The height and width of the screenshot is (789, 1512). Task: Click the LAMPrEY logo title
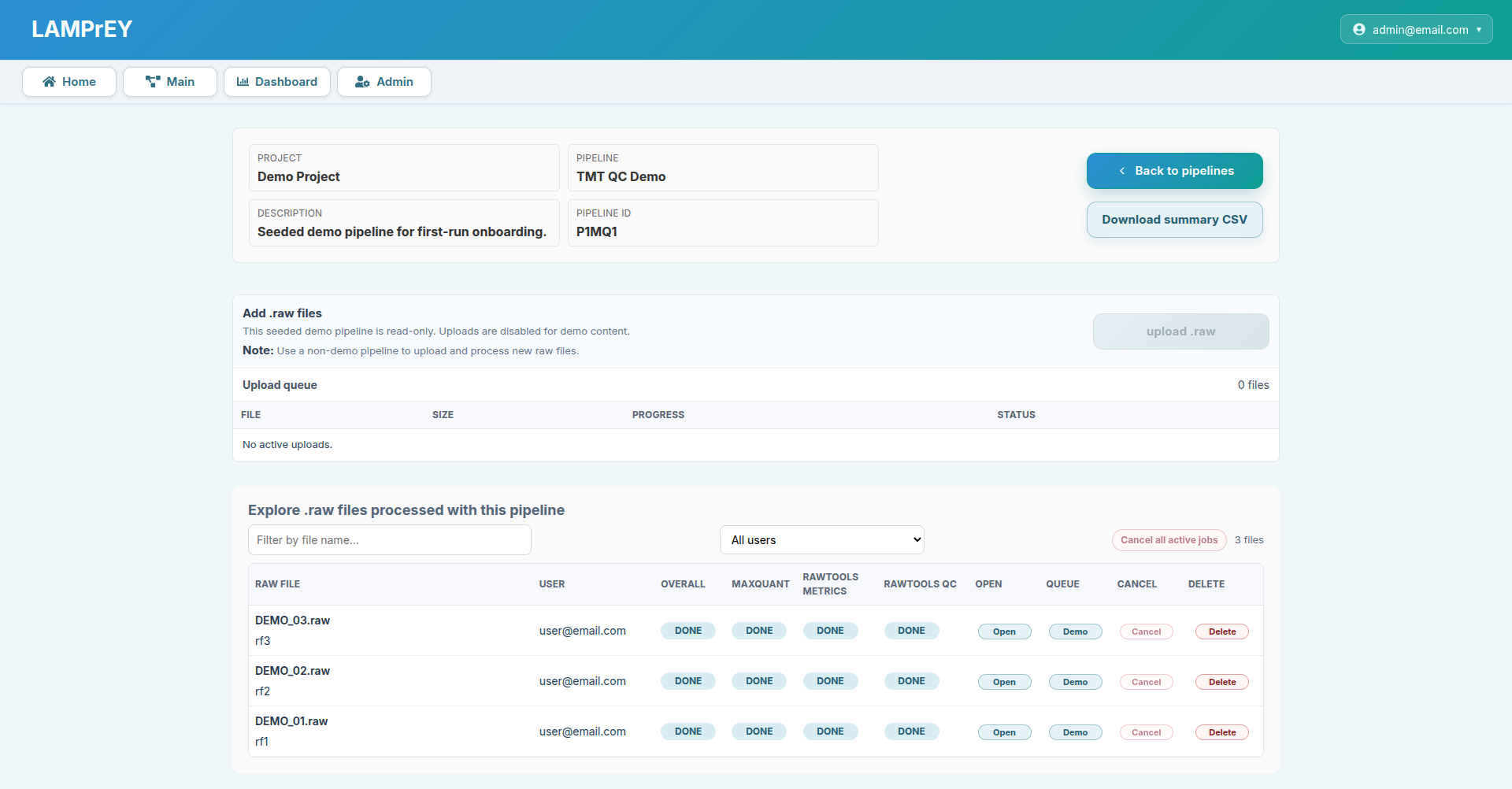coord(82,30)
